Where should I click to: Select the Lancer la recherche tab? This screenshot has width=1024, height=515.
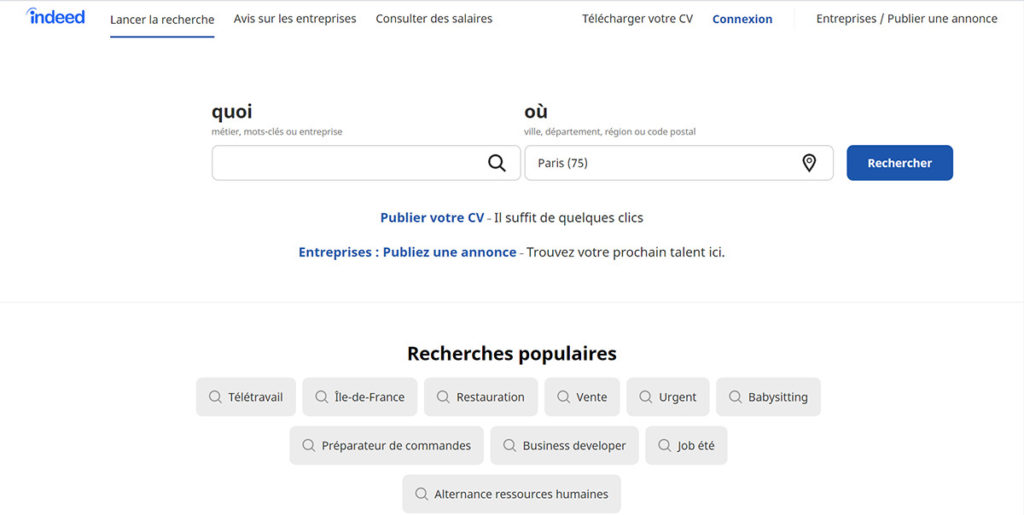pos(162,20)
